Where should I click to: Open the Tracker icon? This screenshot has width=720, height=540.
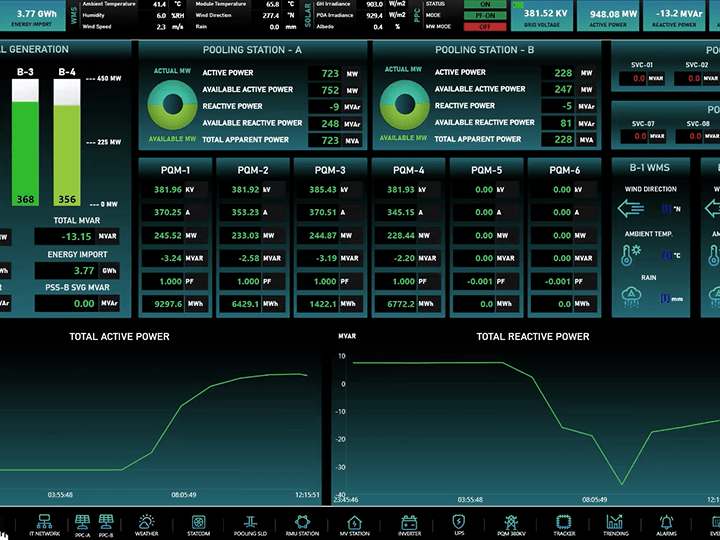point(564,525)
